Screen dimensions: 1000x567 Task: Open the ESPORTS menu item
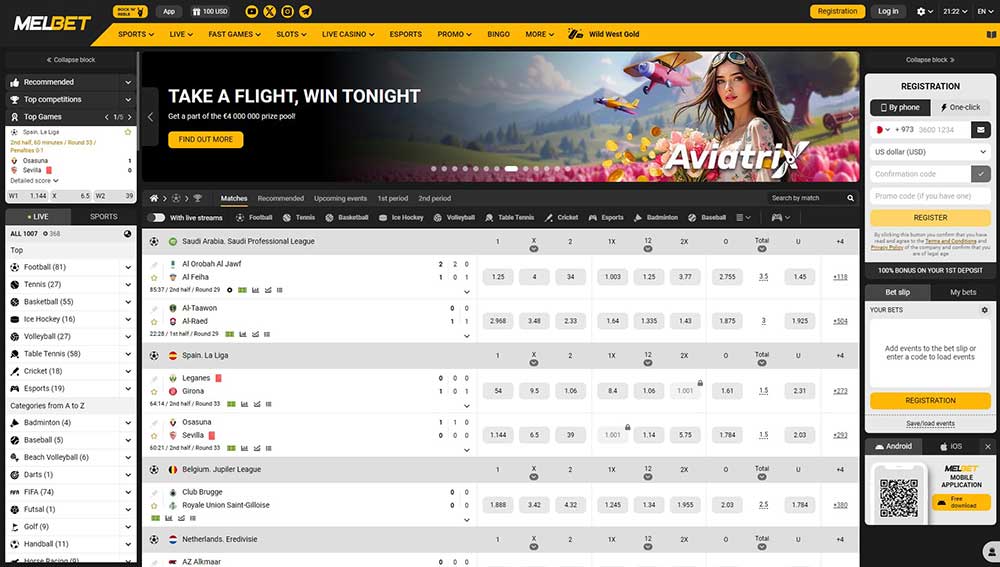click(x=406, y=34)
